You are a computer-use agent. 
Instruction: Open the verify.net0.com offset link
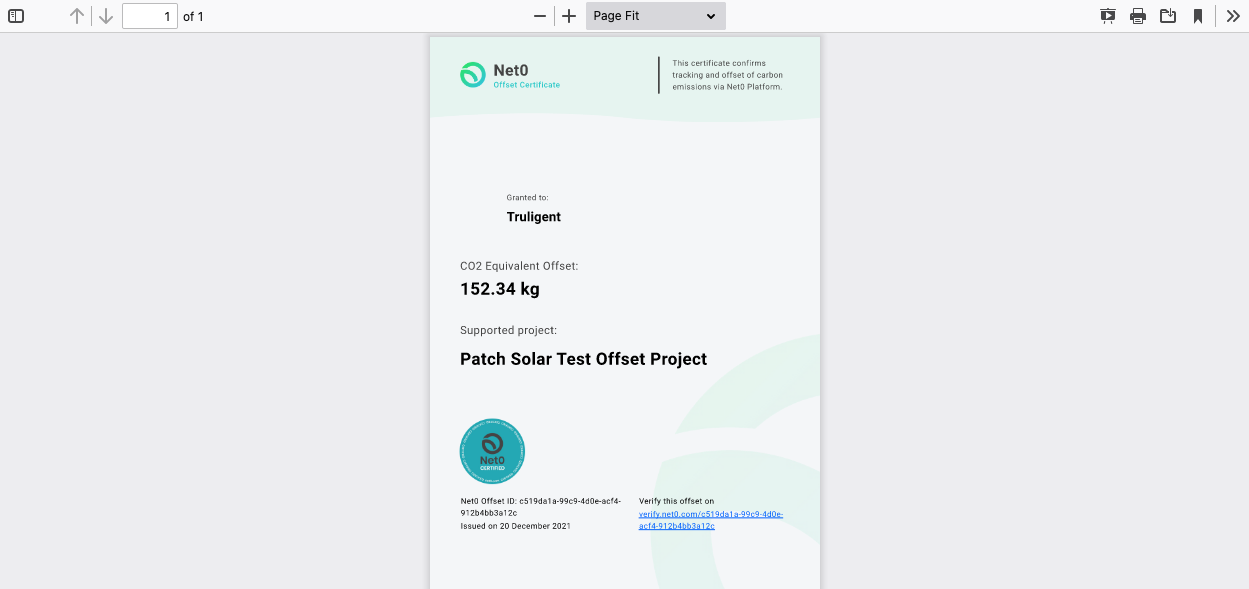711,520
